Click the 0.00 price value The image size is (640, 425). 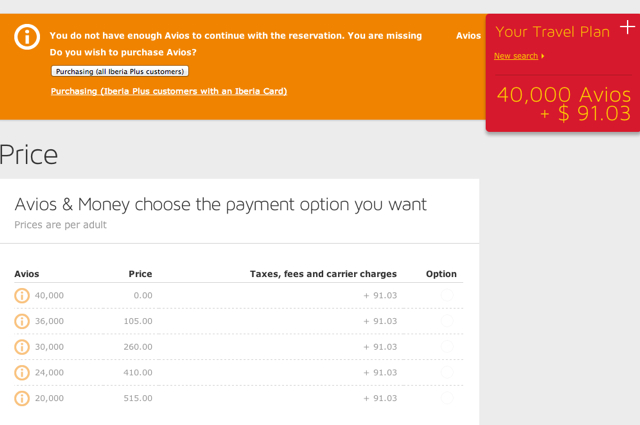143,295
